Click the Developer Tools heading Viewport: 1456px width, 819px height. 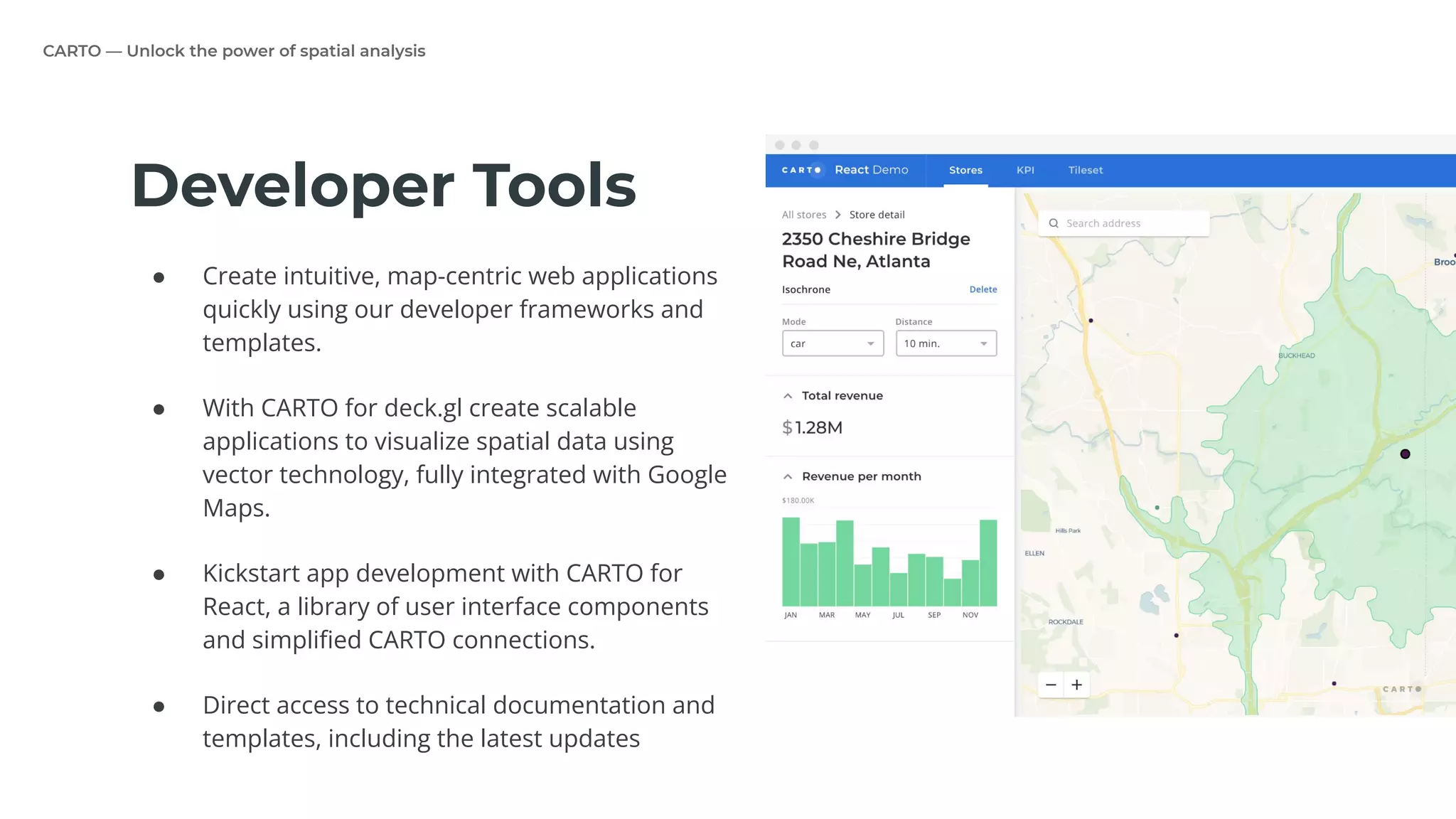[x=383, y=186]
